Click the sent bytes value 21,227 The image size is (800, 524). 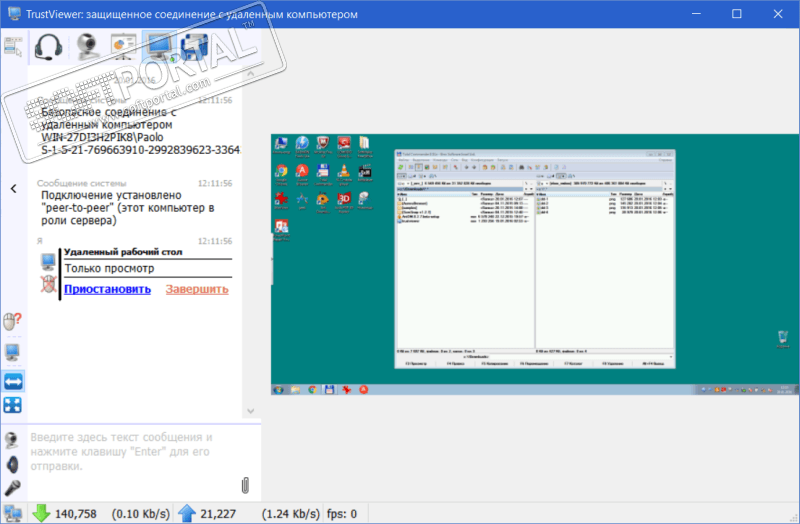point(218,514)
